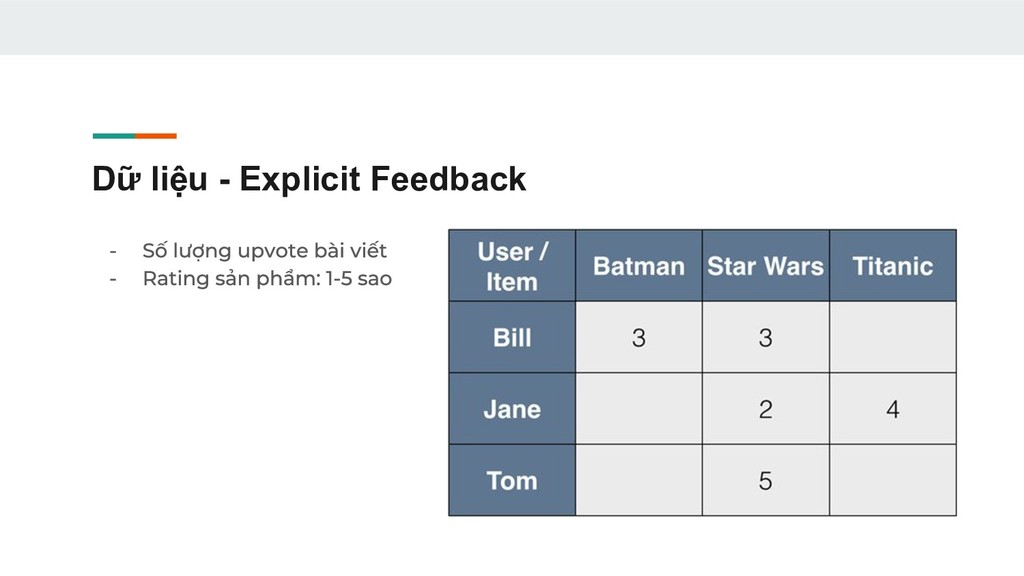
Task: Click the teal and orange accent bar
Action: (135, 136)
